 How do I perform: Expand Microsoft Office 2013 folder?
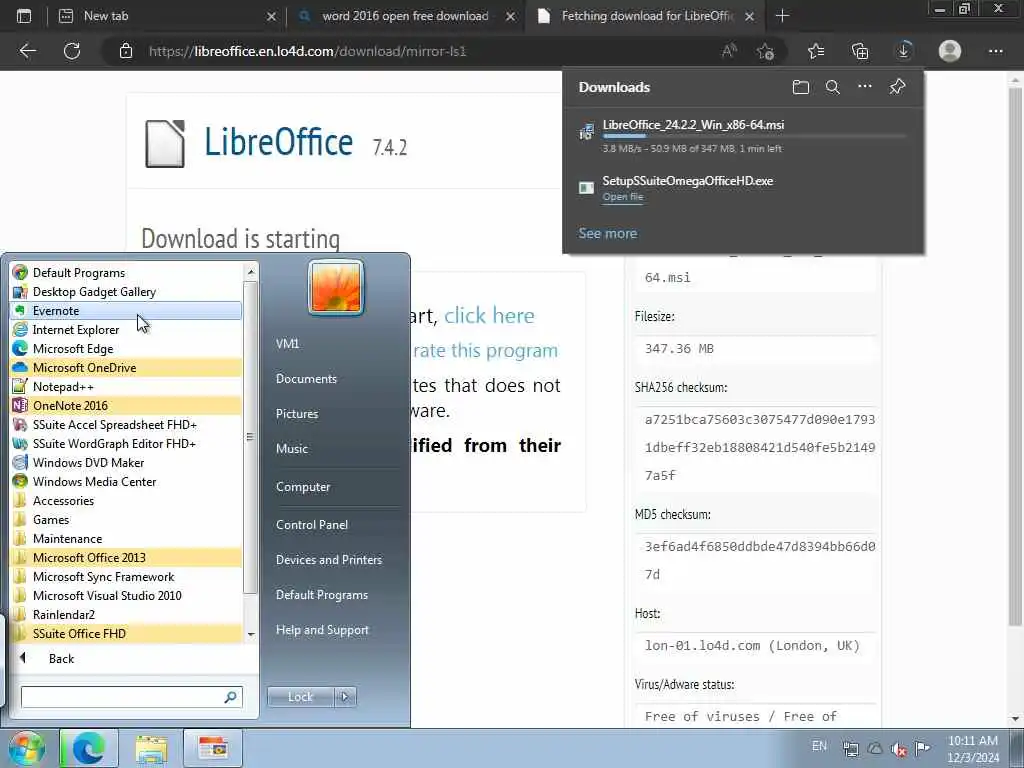click(126, 558)
